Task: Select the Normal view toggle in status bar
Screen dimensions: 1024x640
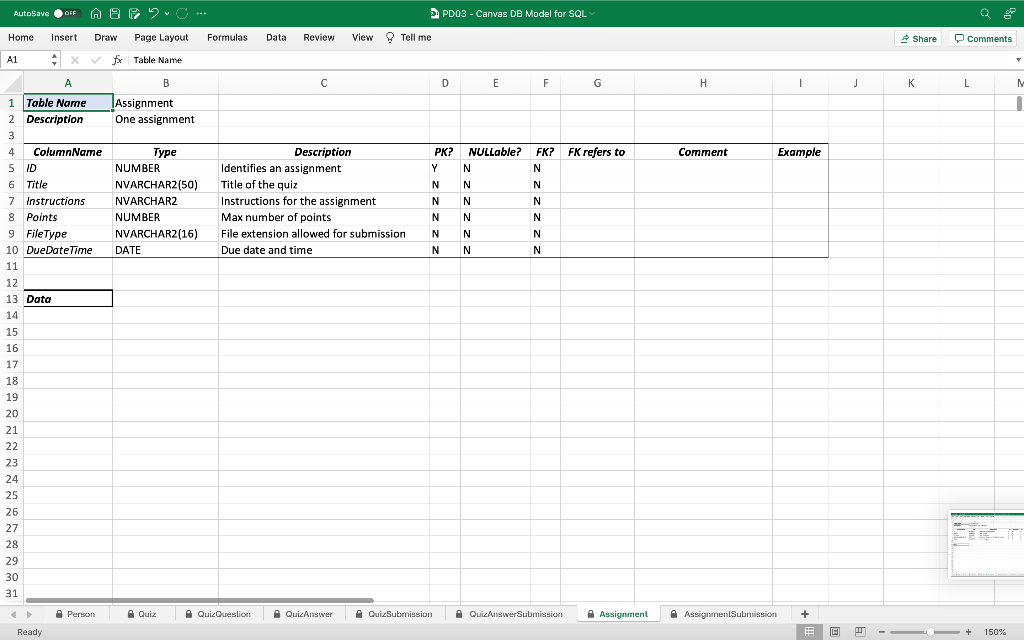Action: (x=808, y=632)
